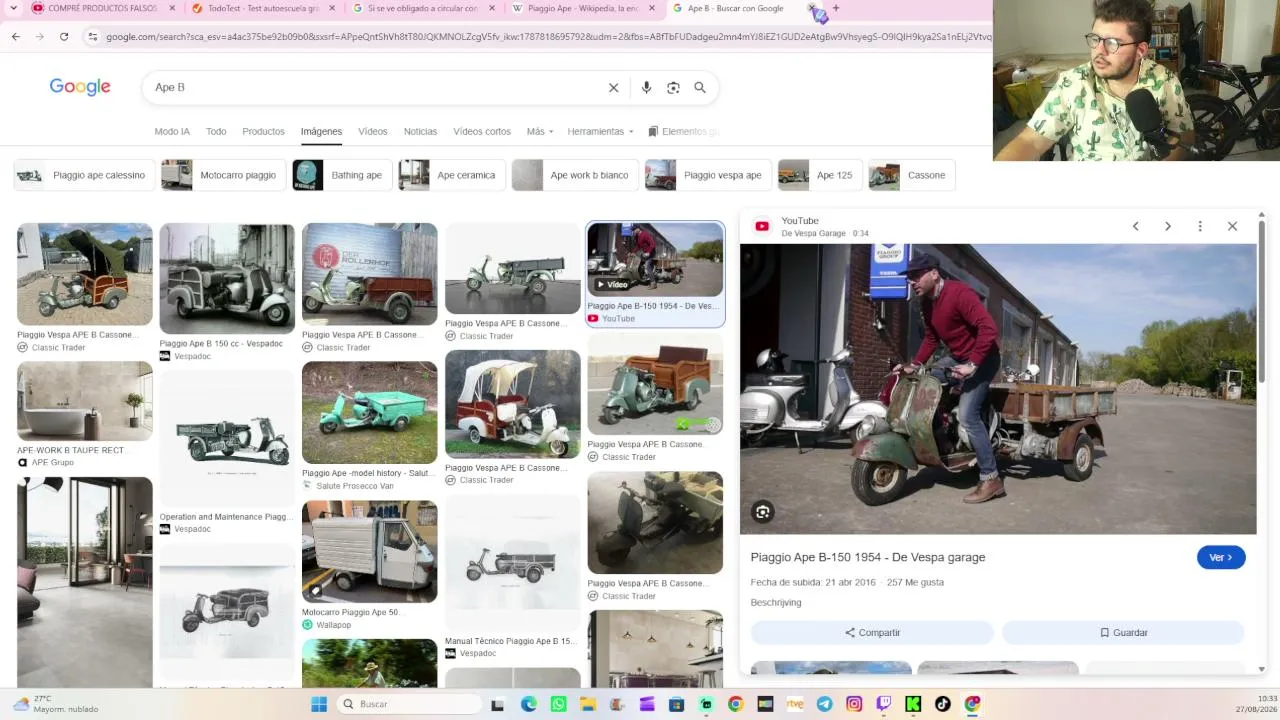Click the Guardar button
The image size is (1280, 720).
[1123, 633]
